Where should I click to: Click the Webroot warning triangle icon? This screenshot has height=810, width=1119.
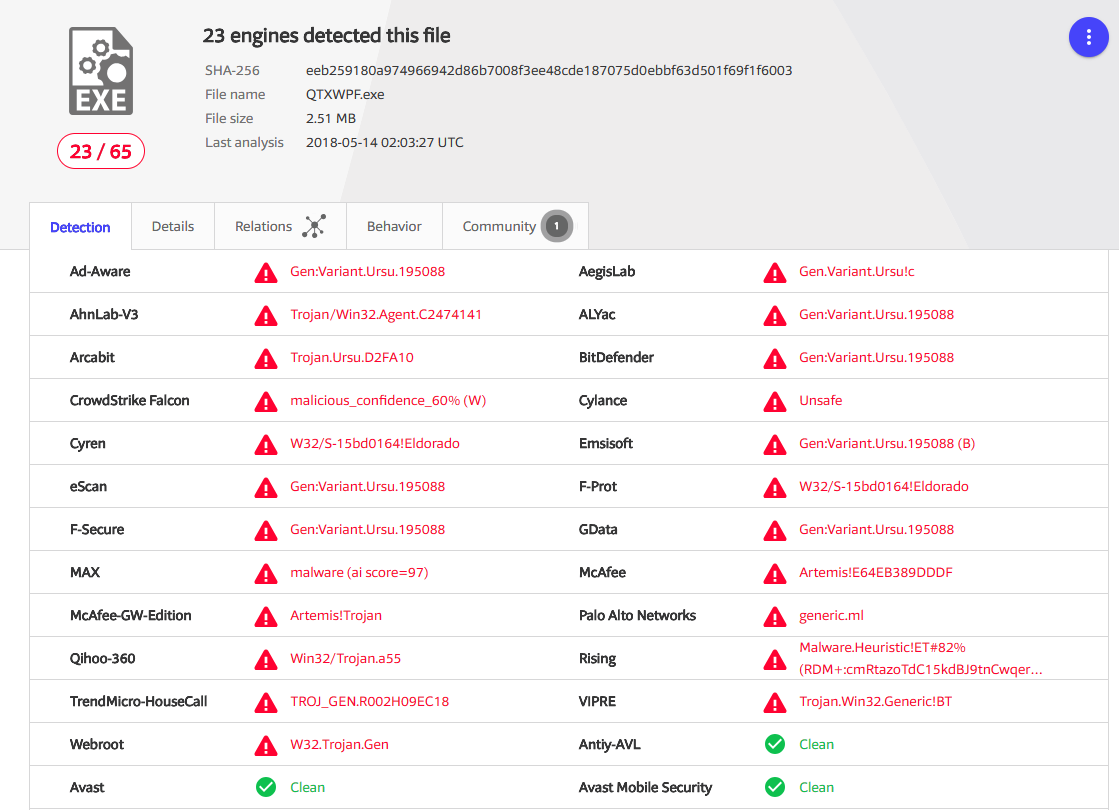click(x=266, y=745)
